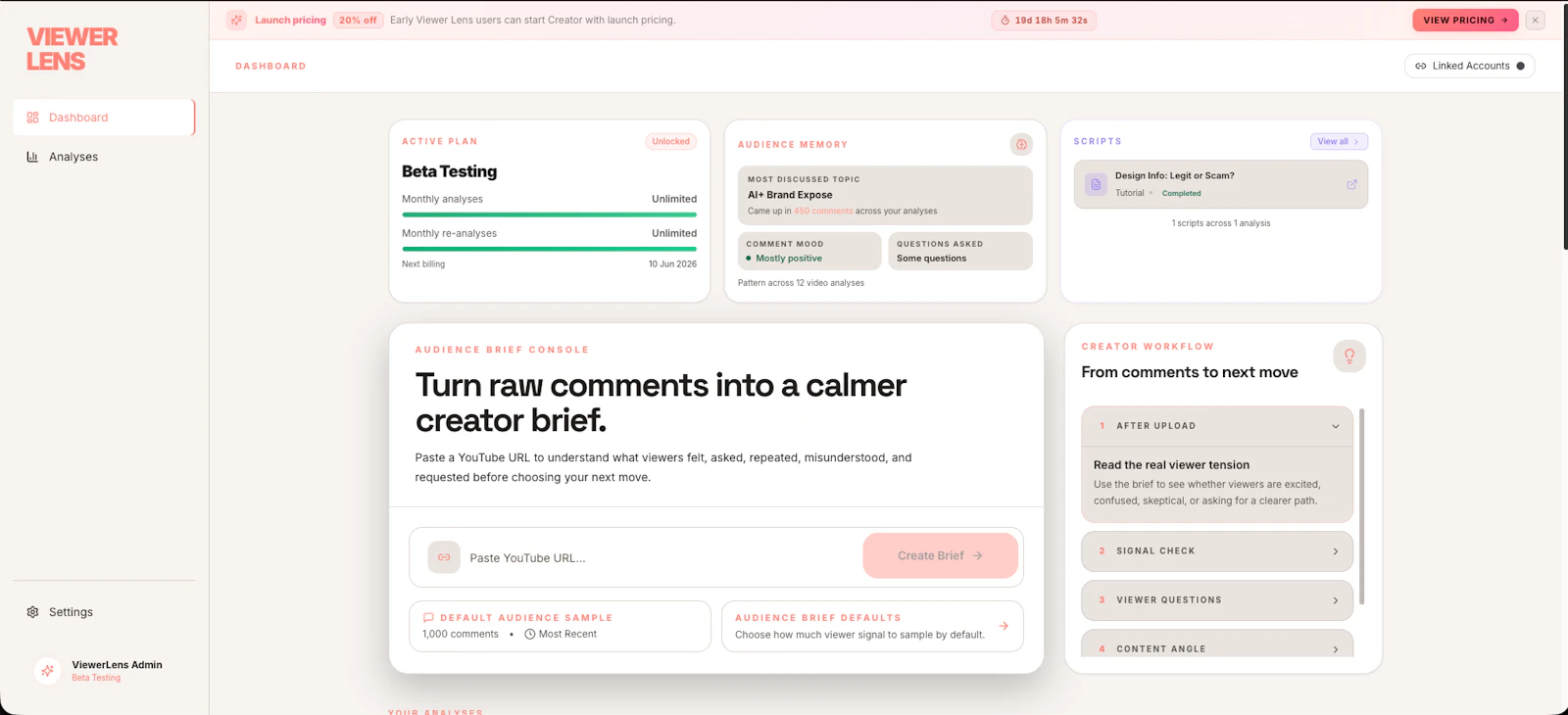Click the Linked Accounts chain icon
The image size is (1568, 715).
pyautogui.click(x=1421, y=66)
